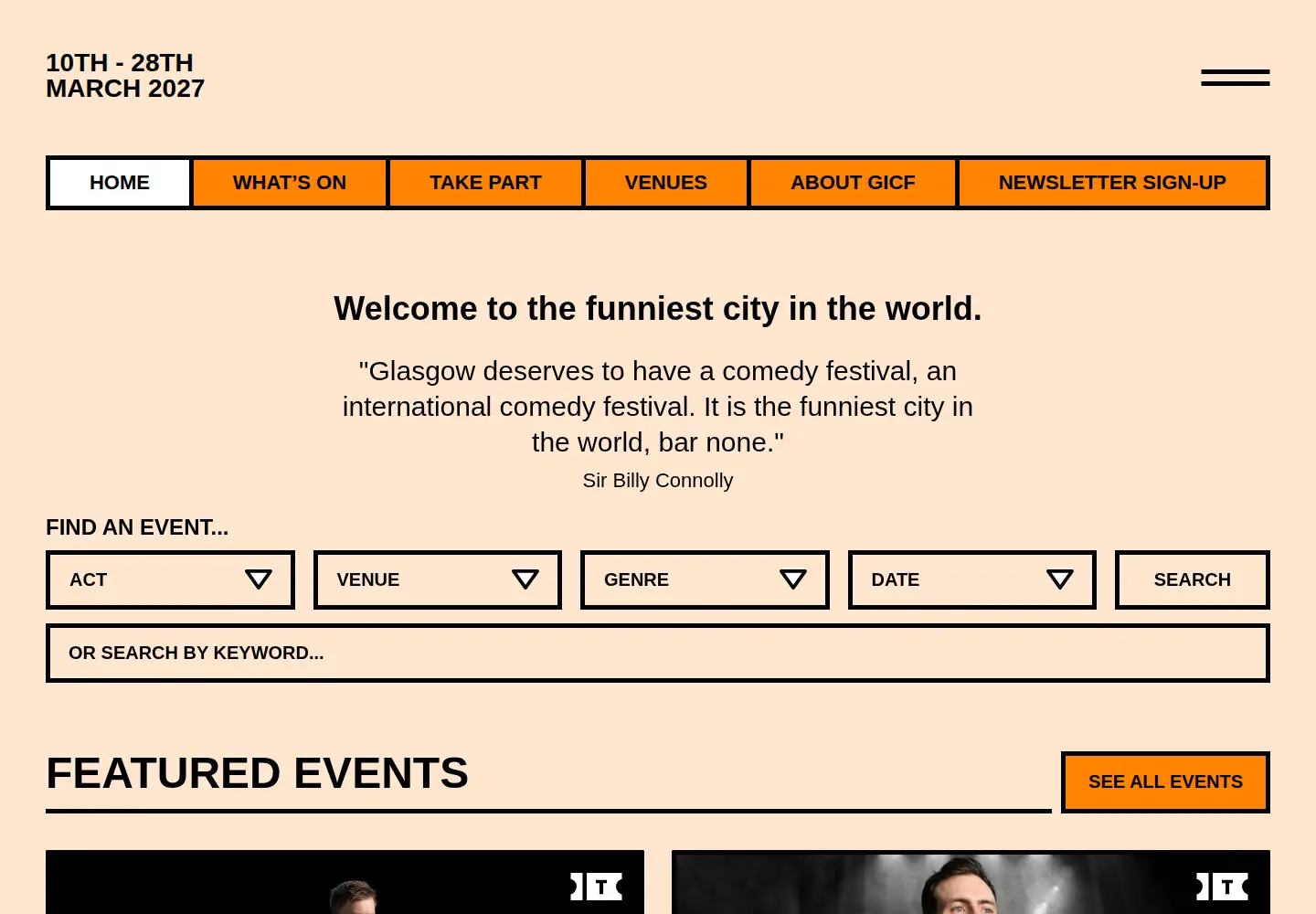Click the '10TH - 28TH MARCH 2027' date text

click(125, 76)
